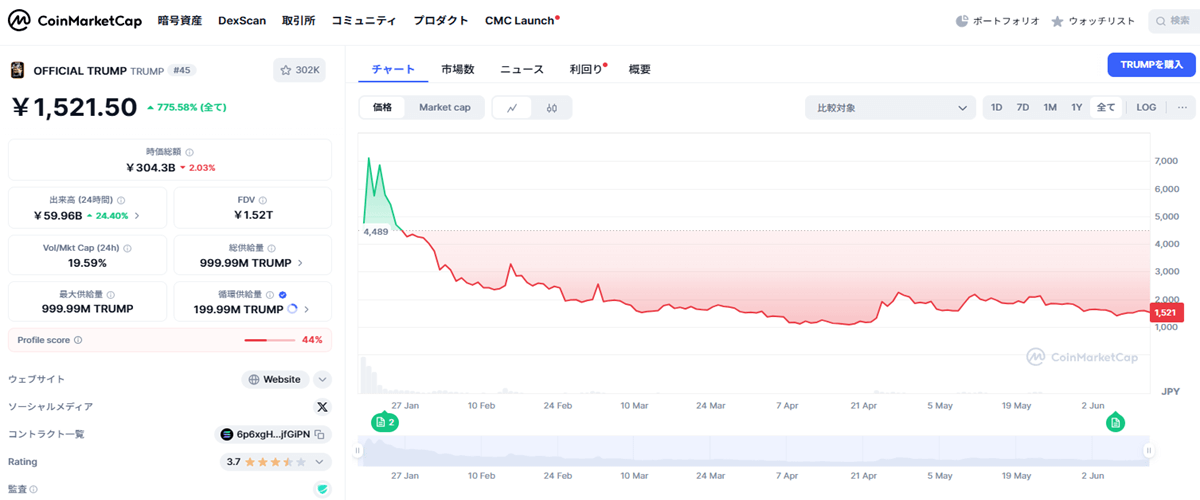Open the ニュース tab

tap(522, 69)
